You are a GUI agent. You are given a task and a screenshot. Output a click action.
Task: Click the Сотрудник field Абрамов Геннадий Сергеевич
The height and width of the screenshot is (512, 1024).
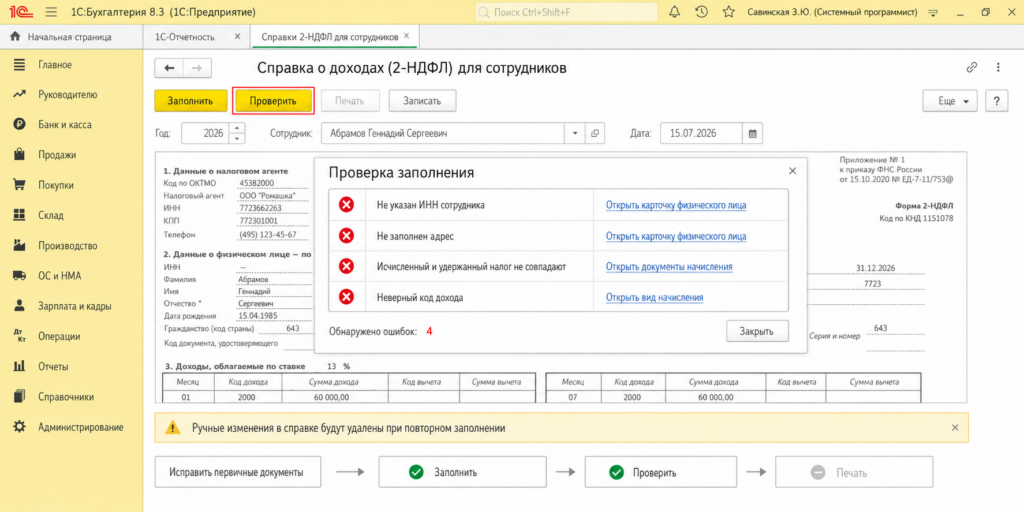[x=444, y=133]
